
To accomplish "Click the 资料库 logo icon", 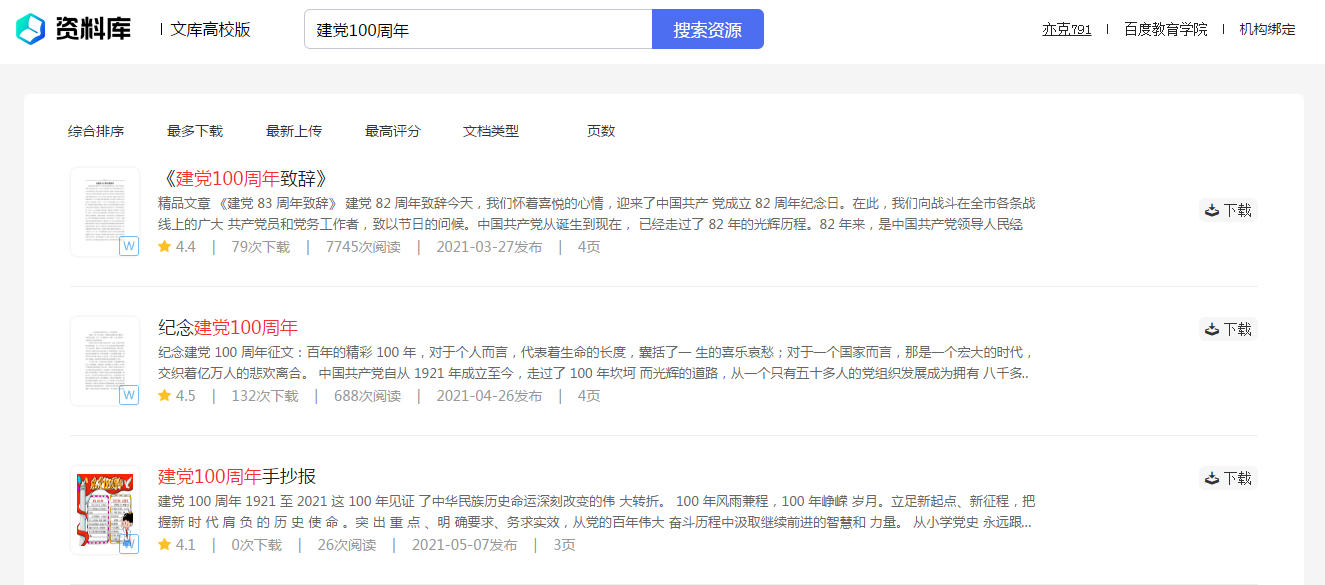I will (x=31, y=29).
